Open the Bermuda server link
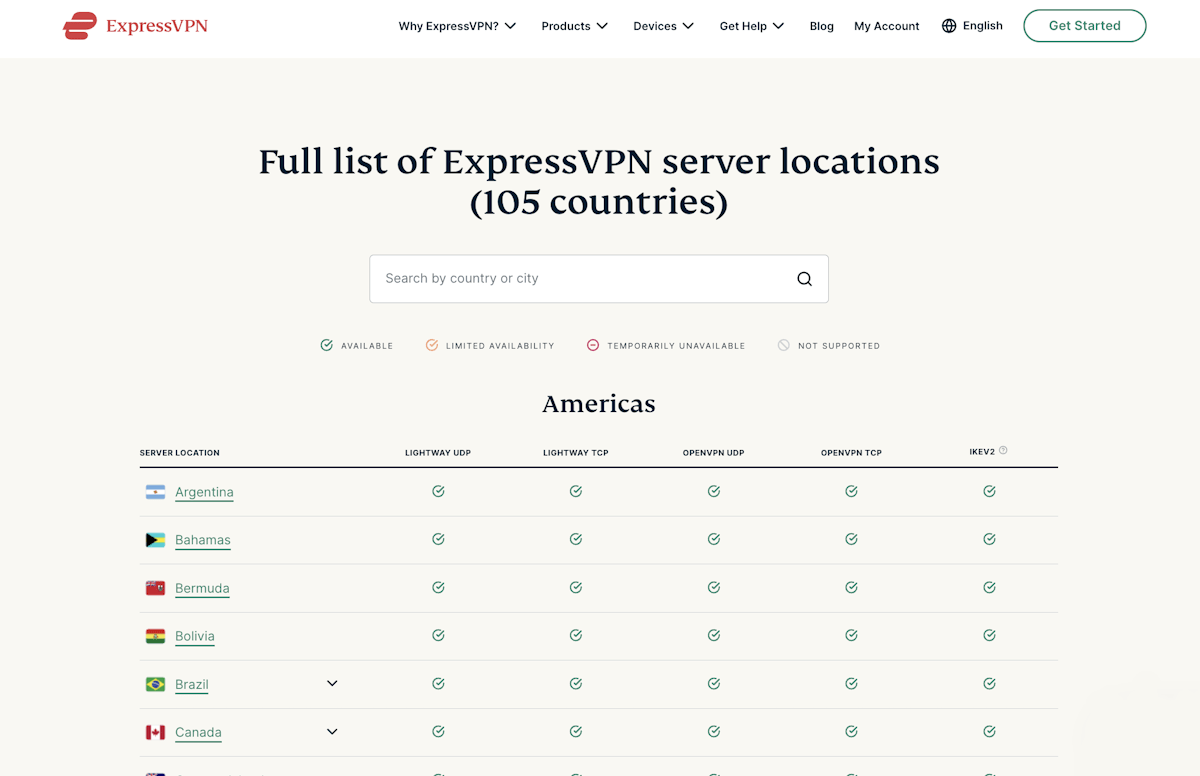1200x776 pixels. pyautogui.click(x=202, y=588)
